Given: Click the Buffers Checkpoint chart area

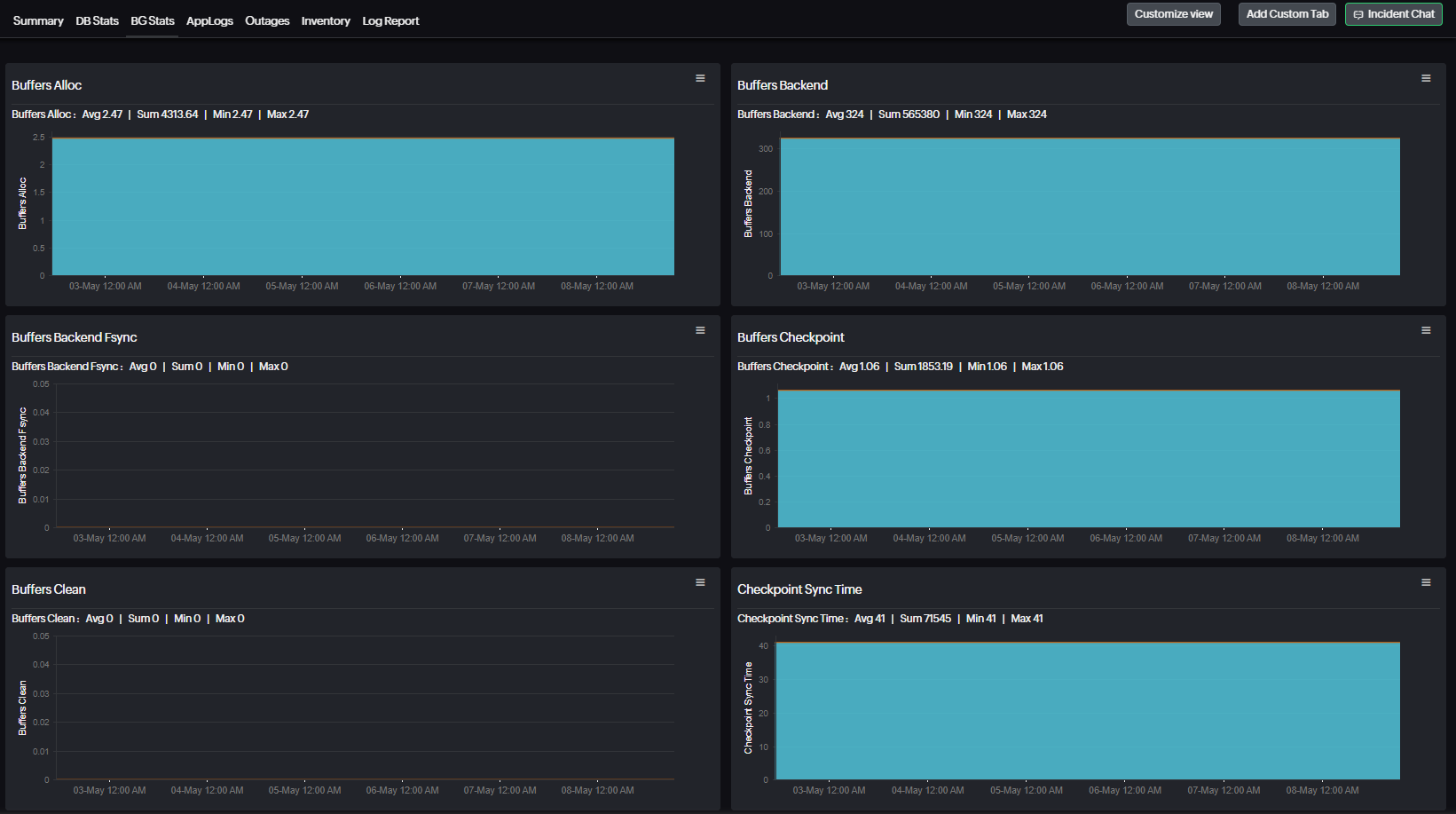Looking at the screenshot, I should (1089, 458).
